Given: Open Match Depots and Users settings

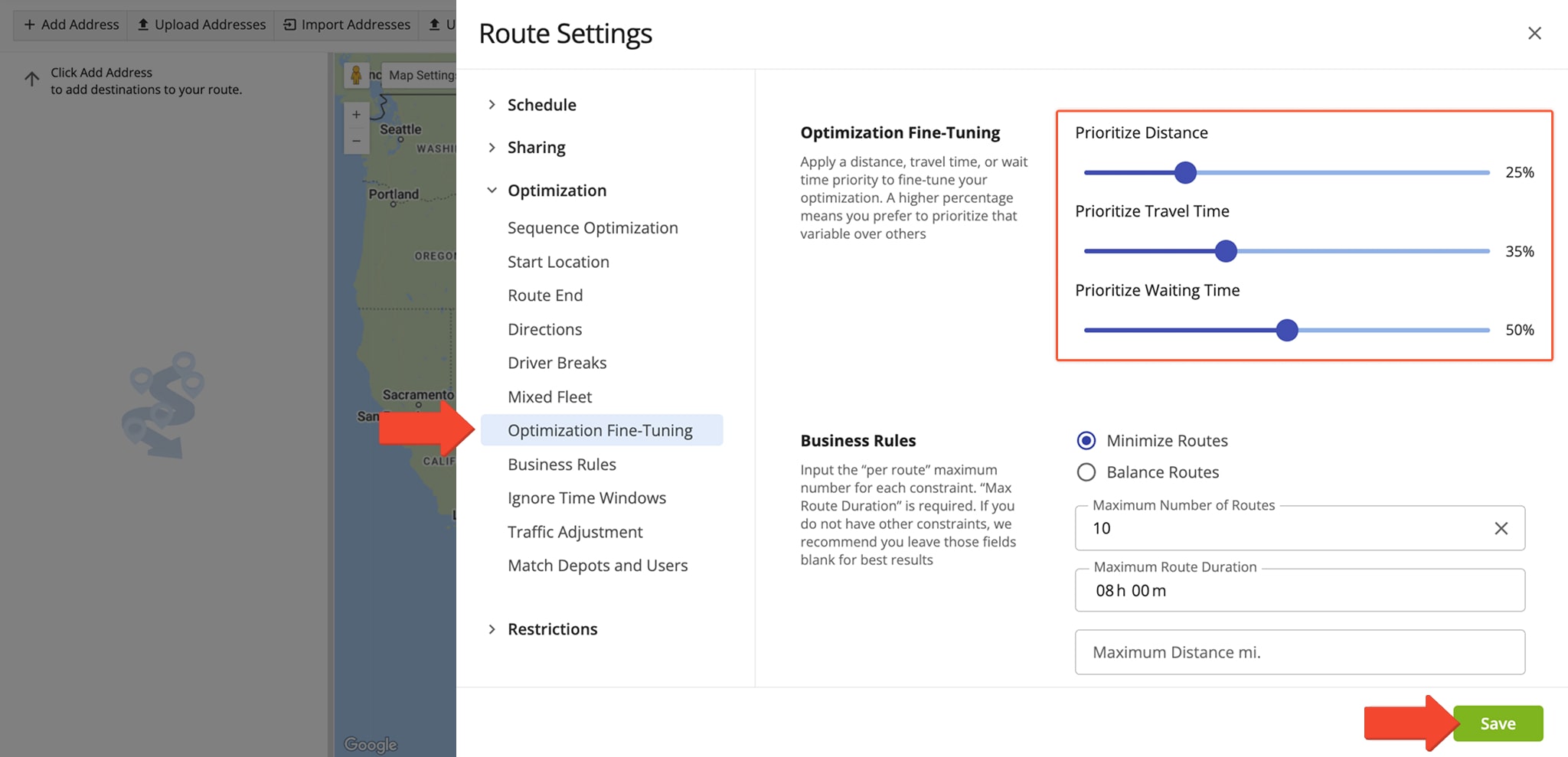Looking at the screenshot, I should pos(597,566).
